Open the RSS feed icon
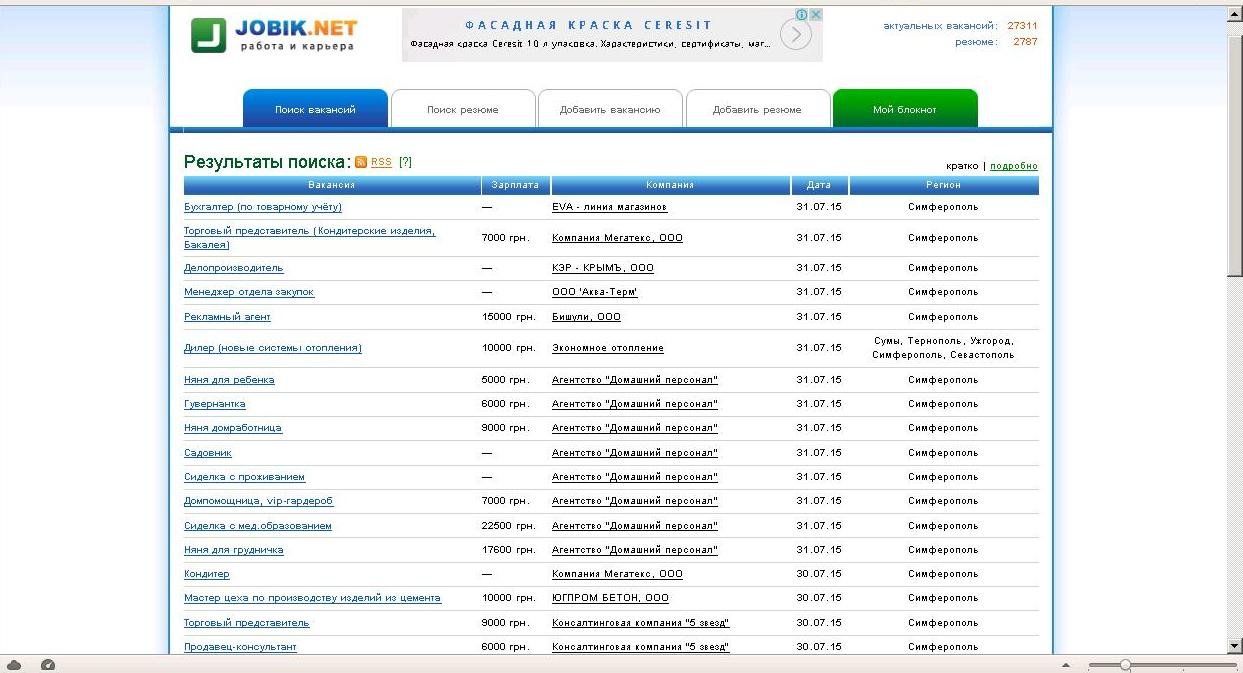This screenshot has width=1243, height=673. coord(361,162)
